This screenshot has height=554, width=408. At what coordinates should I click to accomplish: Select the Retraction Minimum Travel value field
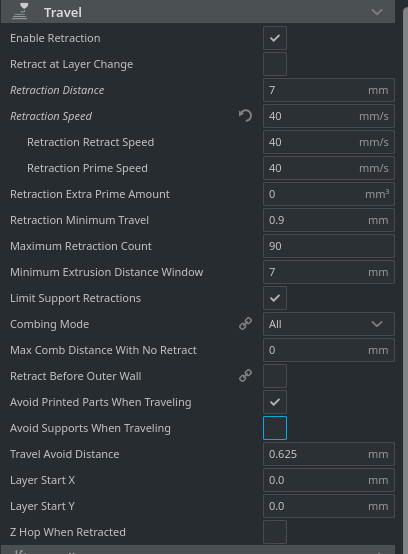pyautogui.click(x=329, y=220)
